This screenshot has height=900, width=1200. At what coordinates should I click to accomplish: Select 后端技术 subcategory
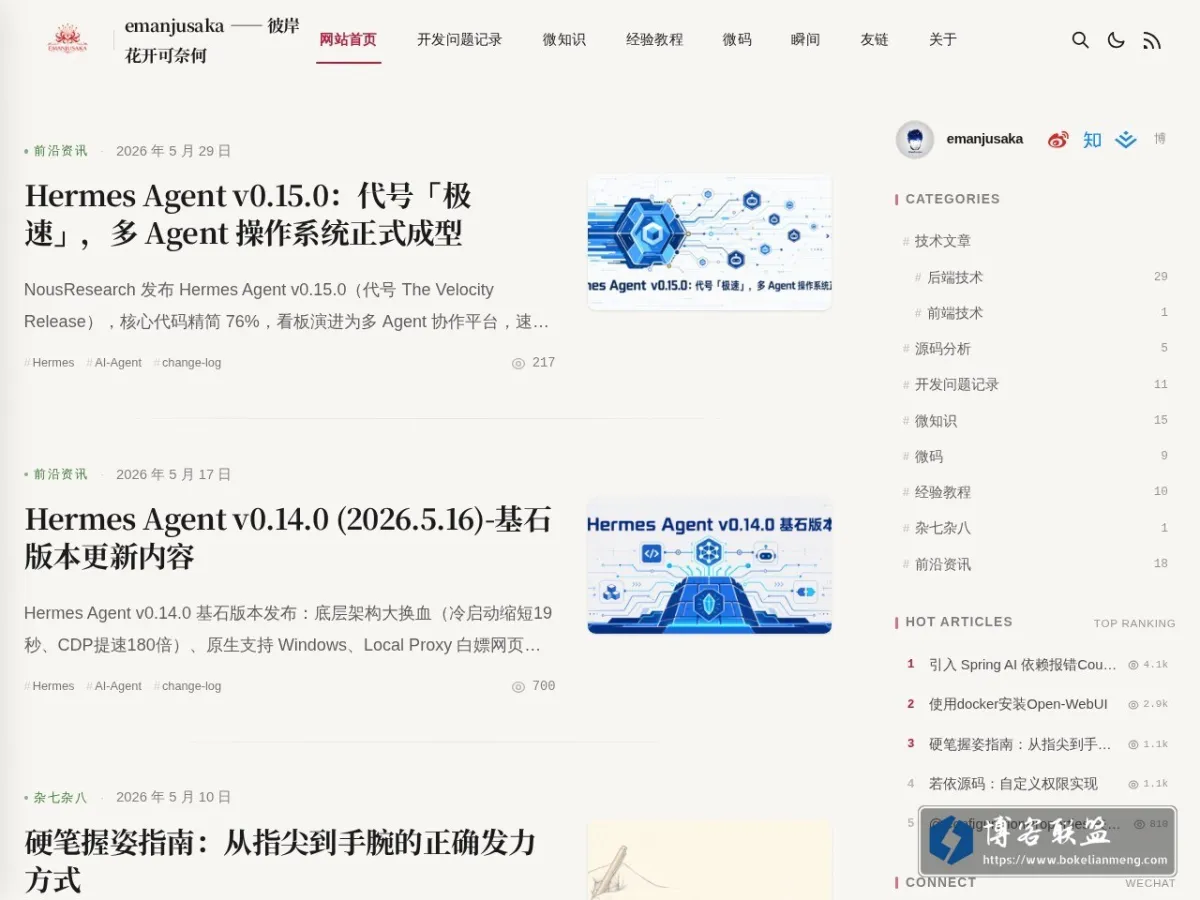coord(955,277)
